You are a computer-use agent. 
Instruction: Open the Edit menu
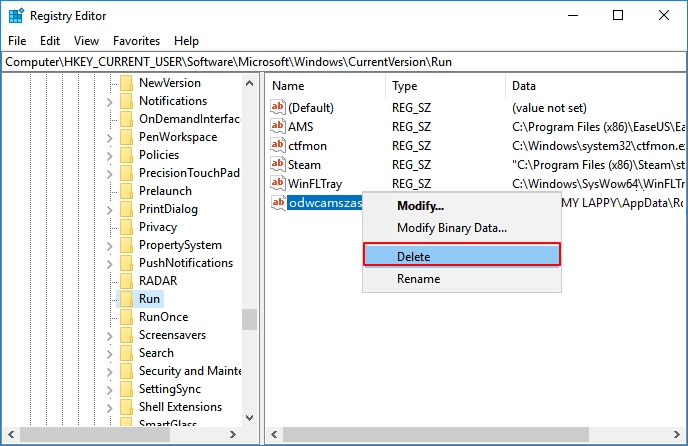[x=50, y=41]
